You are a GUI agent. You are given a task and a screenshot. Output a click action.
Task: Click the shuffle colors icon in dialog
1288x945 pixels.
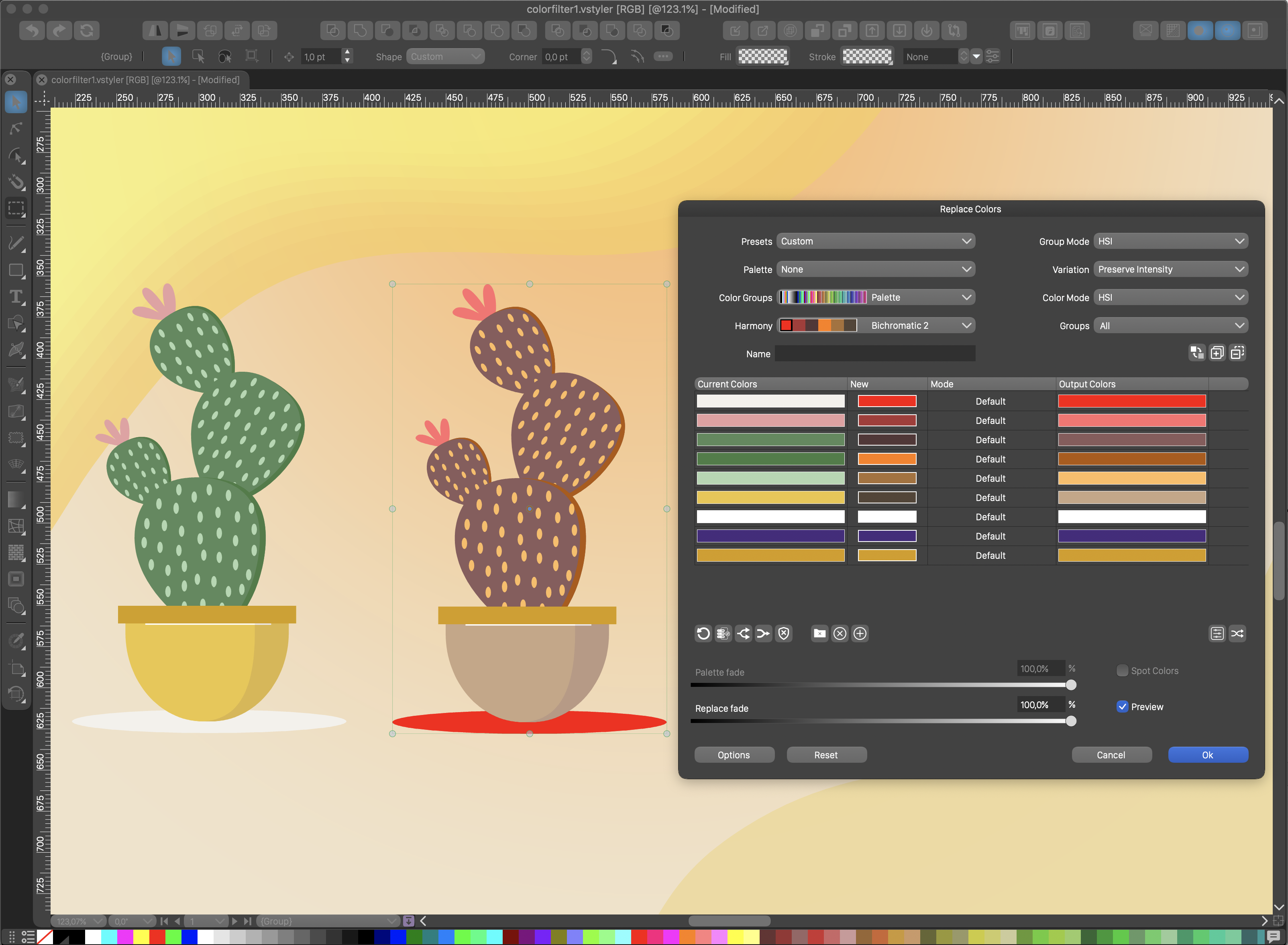tap(1237, 633)
